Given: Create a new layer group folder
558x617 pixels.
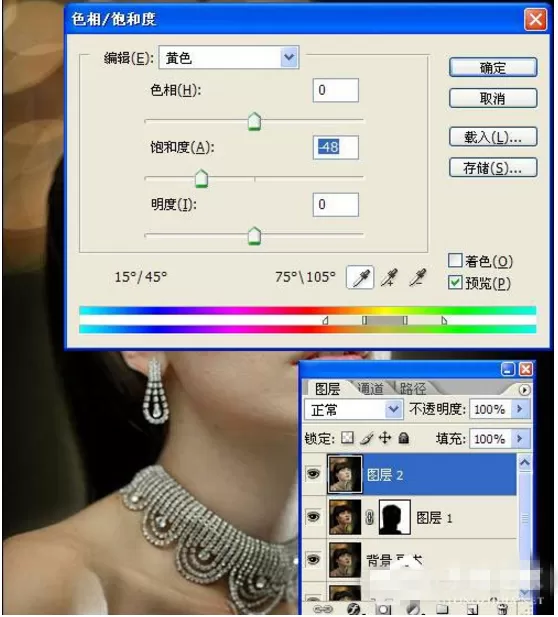Looking at the screenshot, I should [x=442, y=609].
